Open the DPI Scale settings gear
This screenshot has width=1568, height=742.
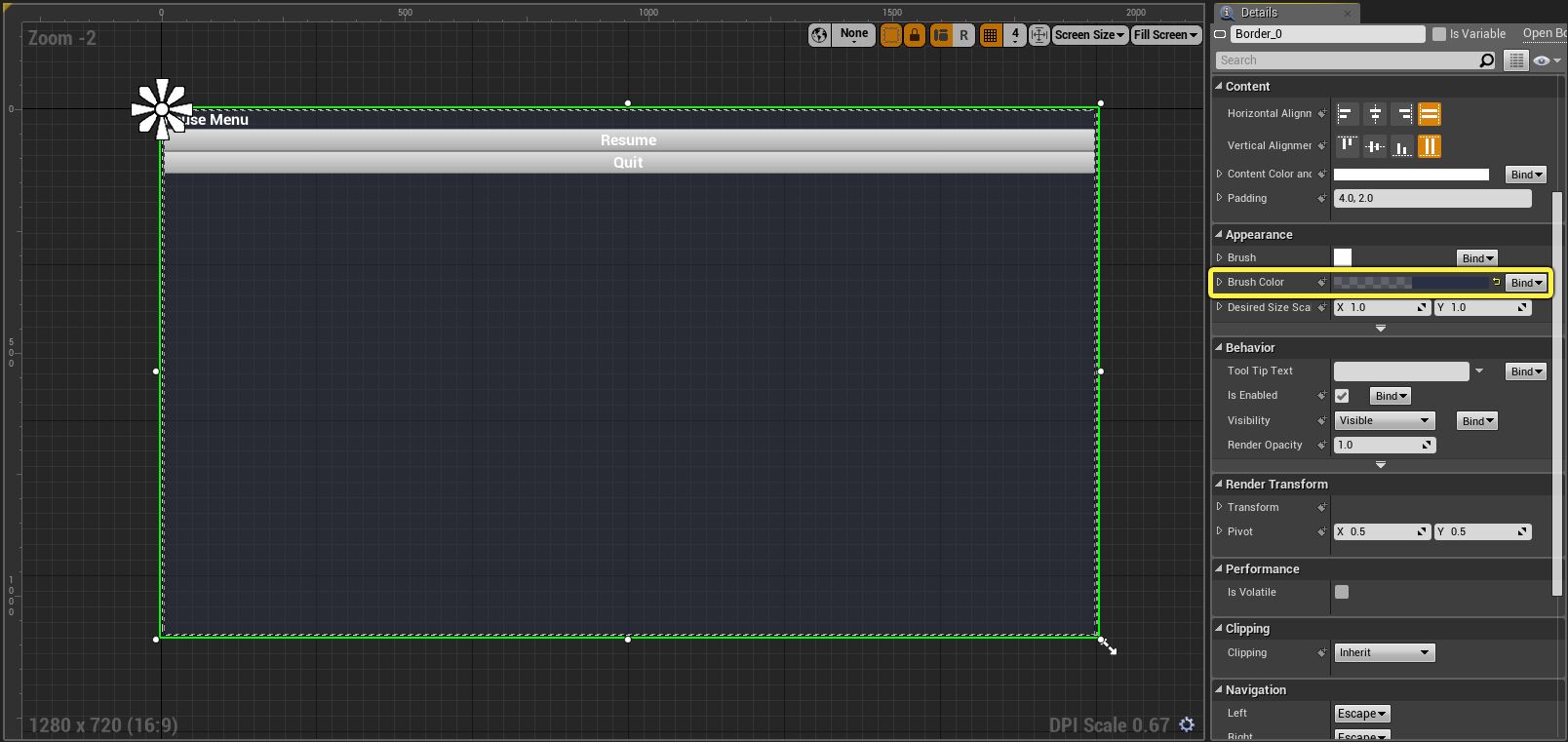[1187, 724]
